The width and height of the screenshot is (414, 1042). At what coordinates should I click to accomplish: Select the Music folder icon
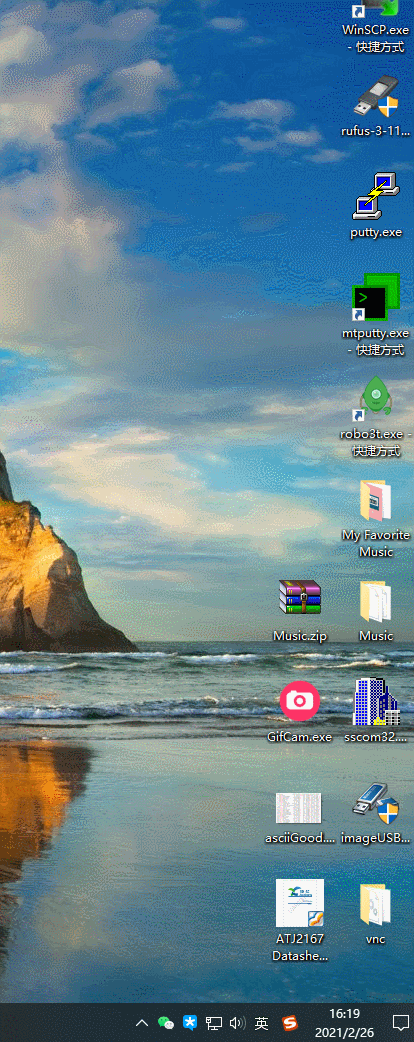click(376, 601)
